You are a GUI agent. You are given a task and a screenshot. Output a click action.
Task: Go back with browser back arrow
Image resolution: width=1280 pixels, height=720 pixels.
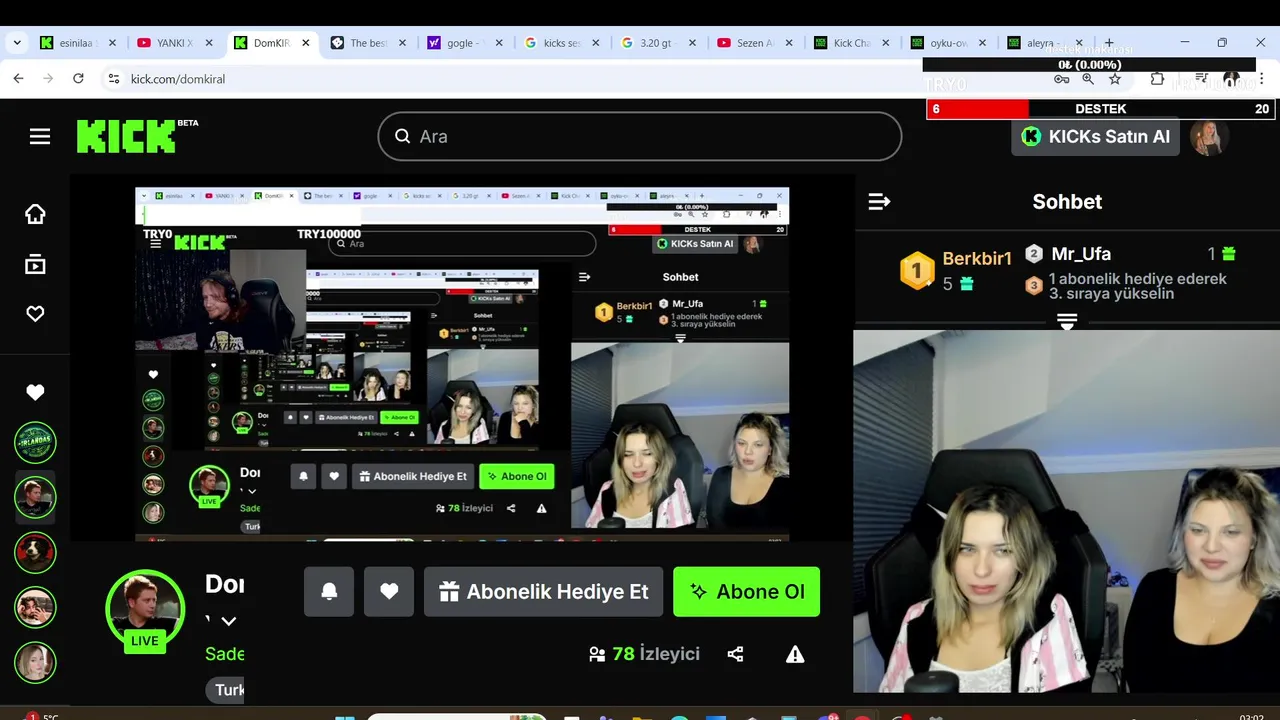(18, 78)
